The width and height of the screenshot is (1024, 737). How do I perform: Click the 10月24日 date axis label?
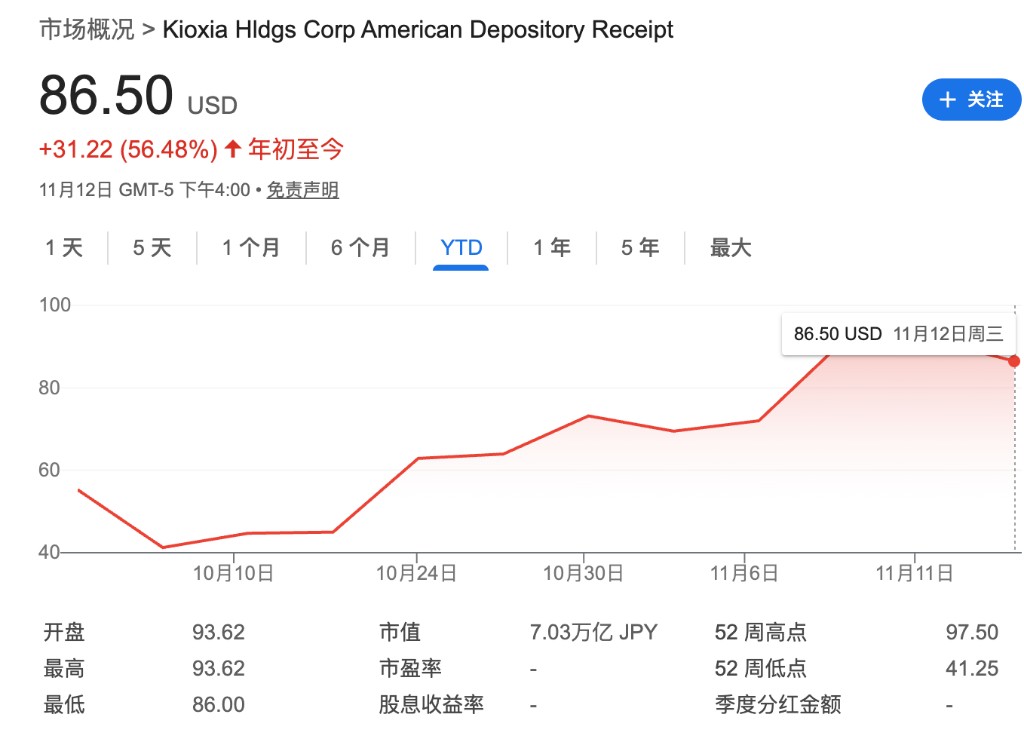point(416,574)
